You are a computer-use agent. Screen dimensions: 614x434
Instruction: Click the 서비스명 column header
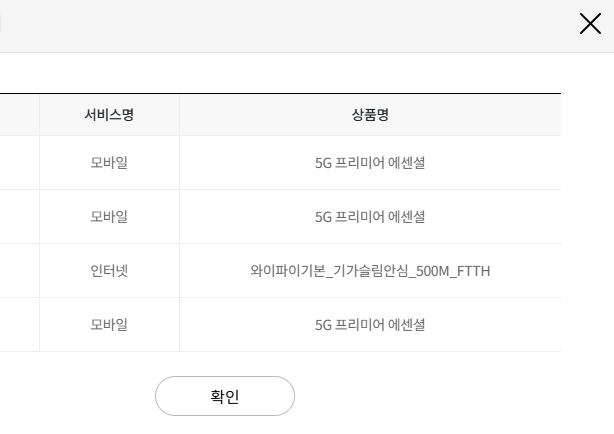109,115
